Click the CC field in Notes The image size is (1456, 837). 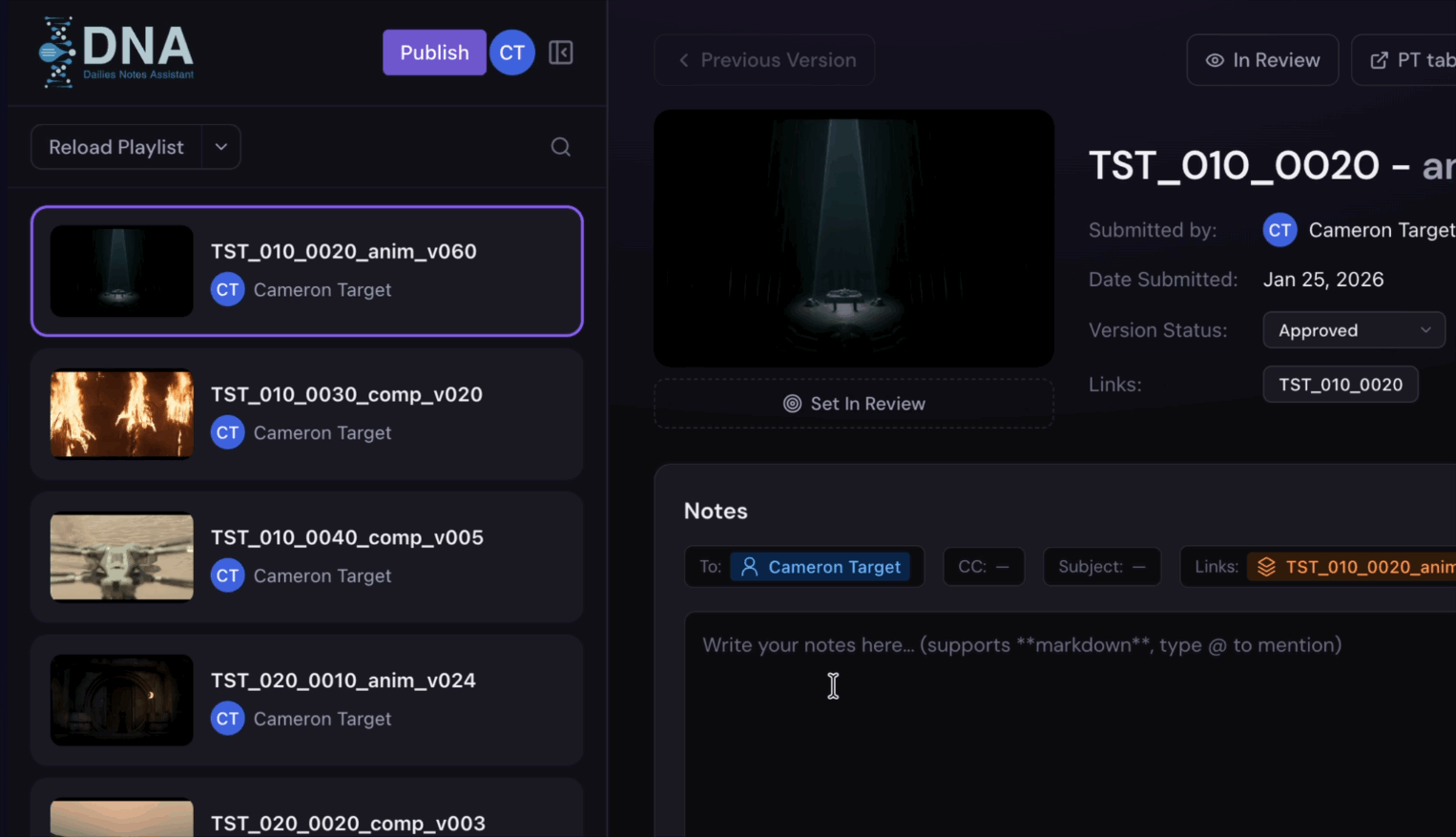pyautogui.click(x=984, y=567)
